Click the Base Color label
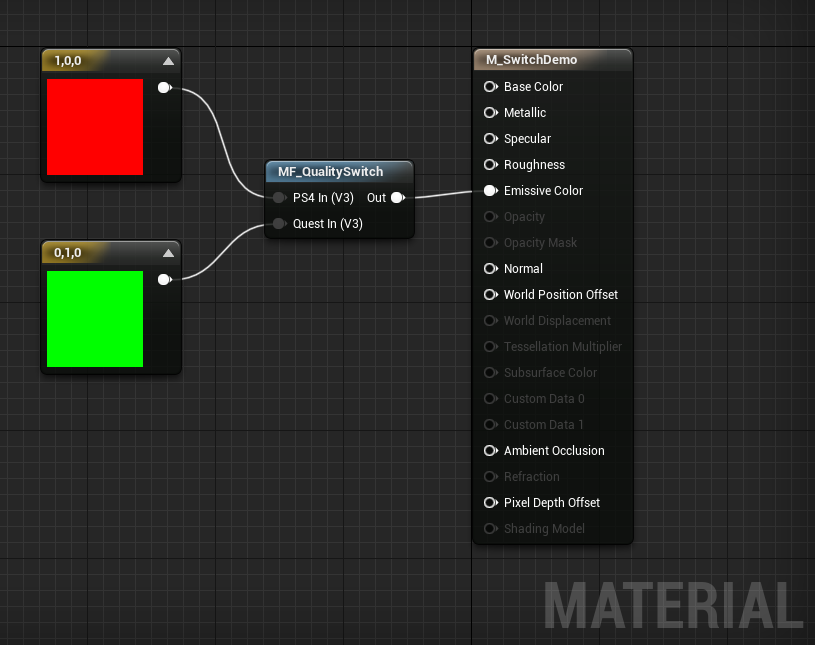The width and height of the screenshot is (815, 645). click(x=533, y=87)
